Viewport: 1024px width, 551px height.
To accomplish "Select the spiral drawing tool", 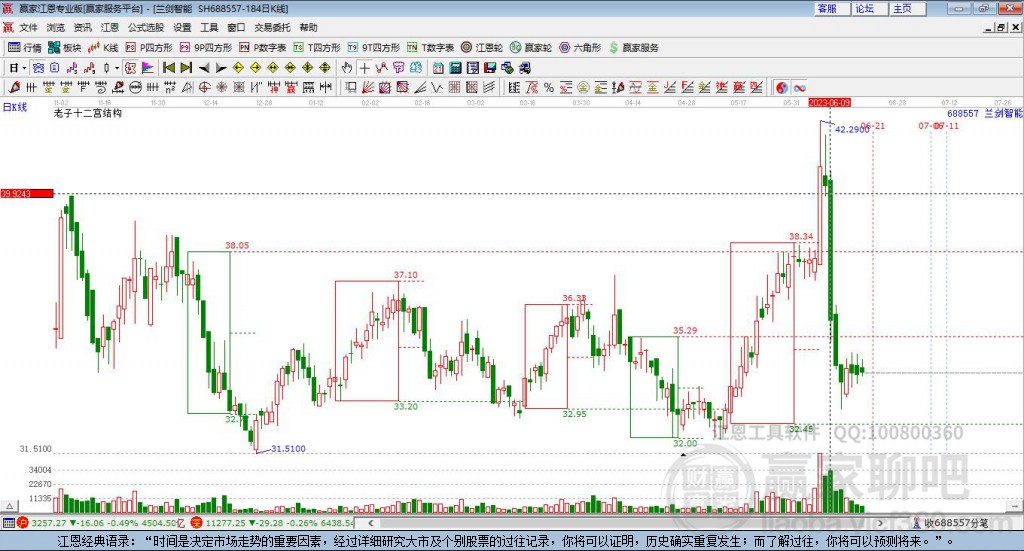I will point(101,87).
